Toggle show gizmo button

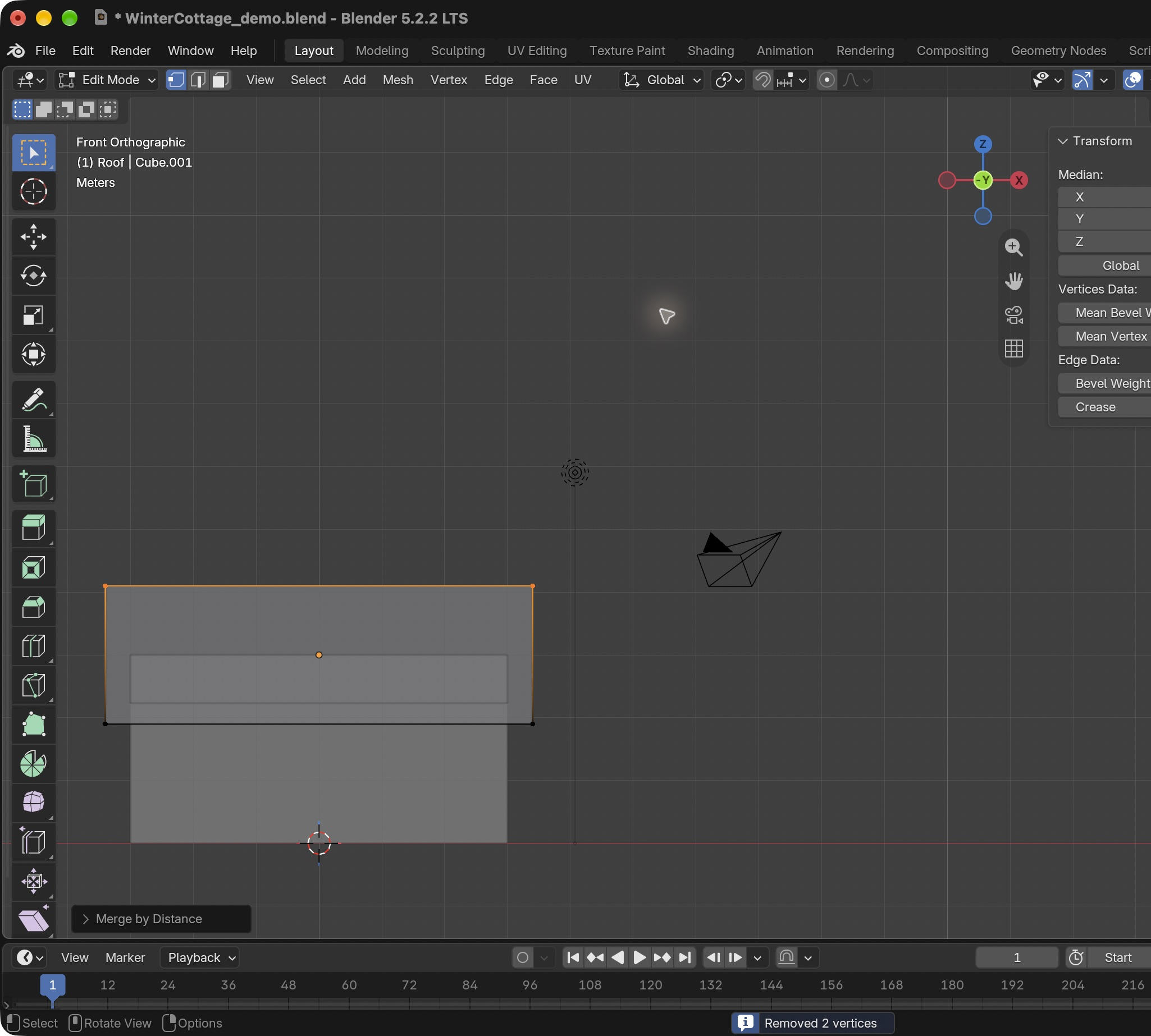coord(1082,80)
